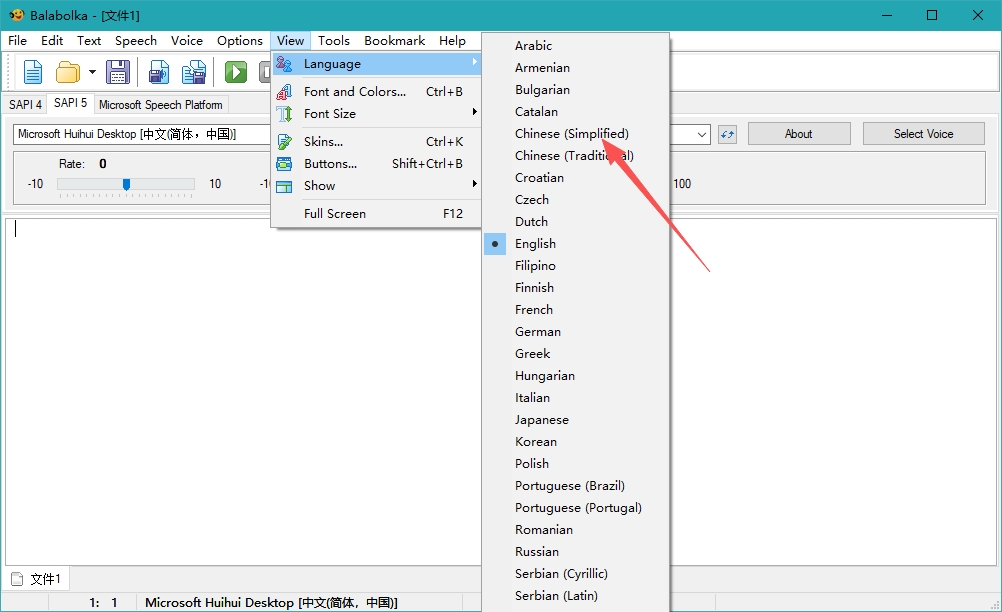Click the Balabolka app icon in title bar
1002x612 pixels.
[x=17, y=15]
